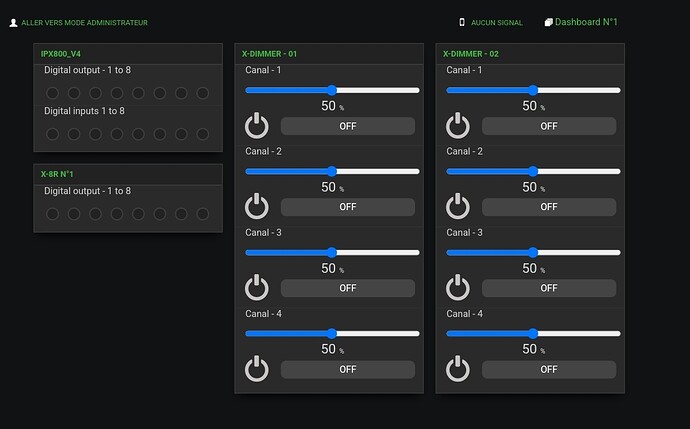Select IPX800_V4 digital input 1 indicator
Screen dimensions: 690x429
52,134
